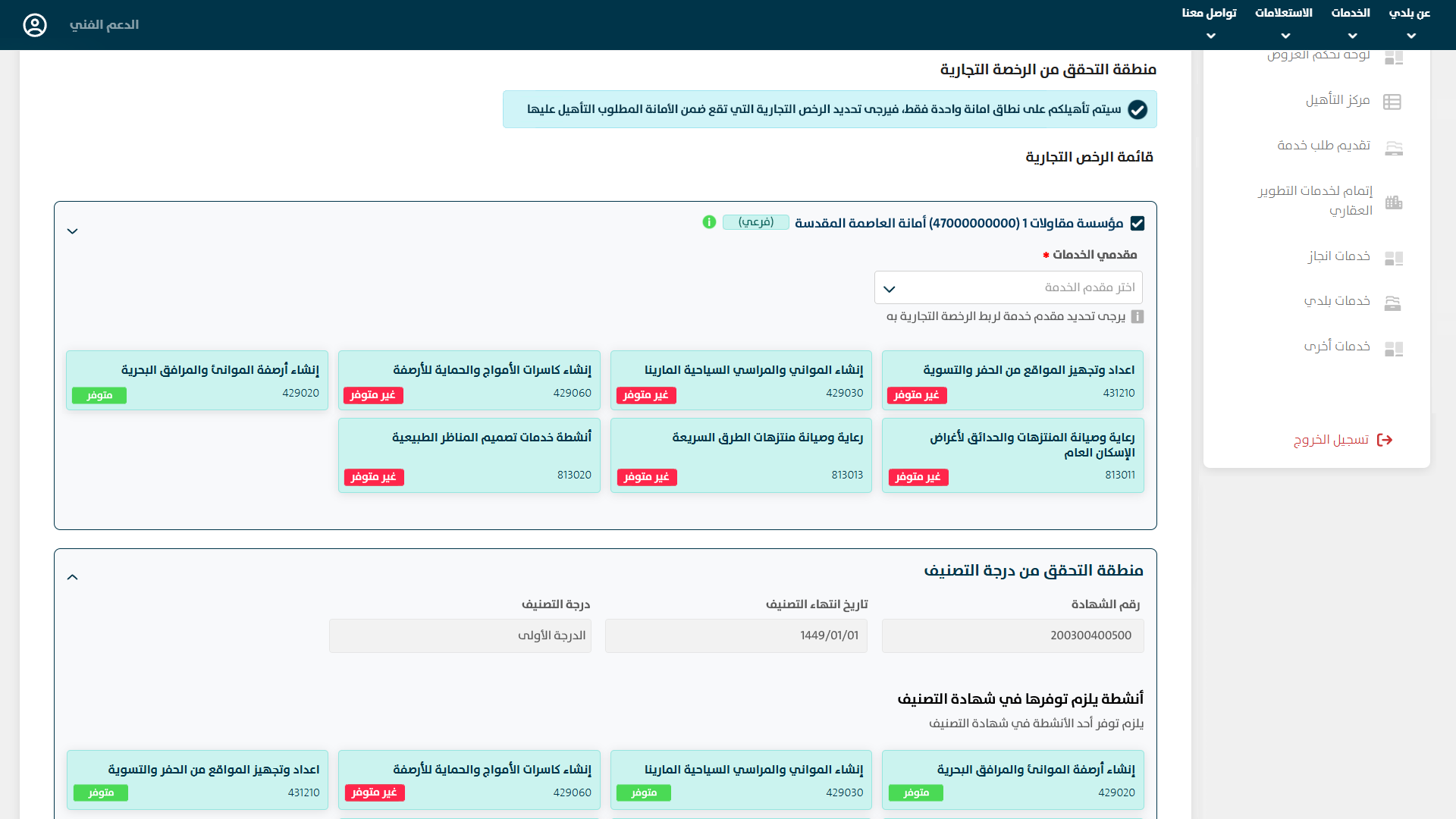Click خدمات أخرى sidebar icon

(1393, 348)
